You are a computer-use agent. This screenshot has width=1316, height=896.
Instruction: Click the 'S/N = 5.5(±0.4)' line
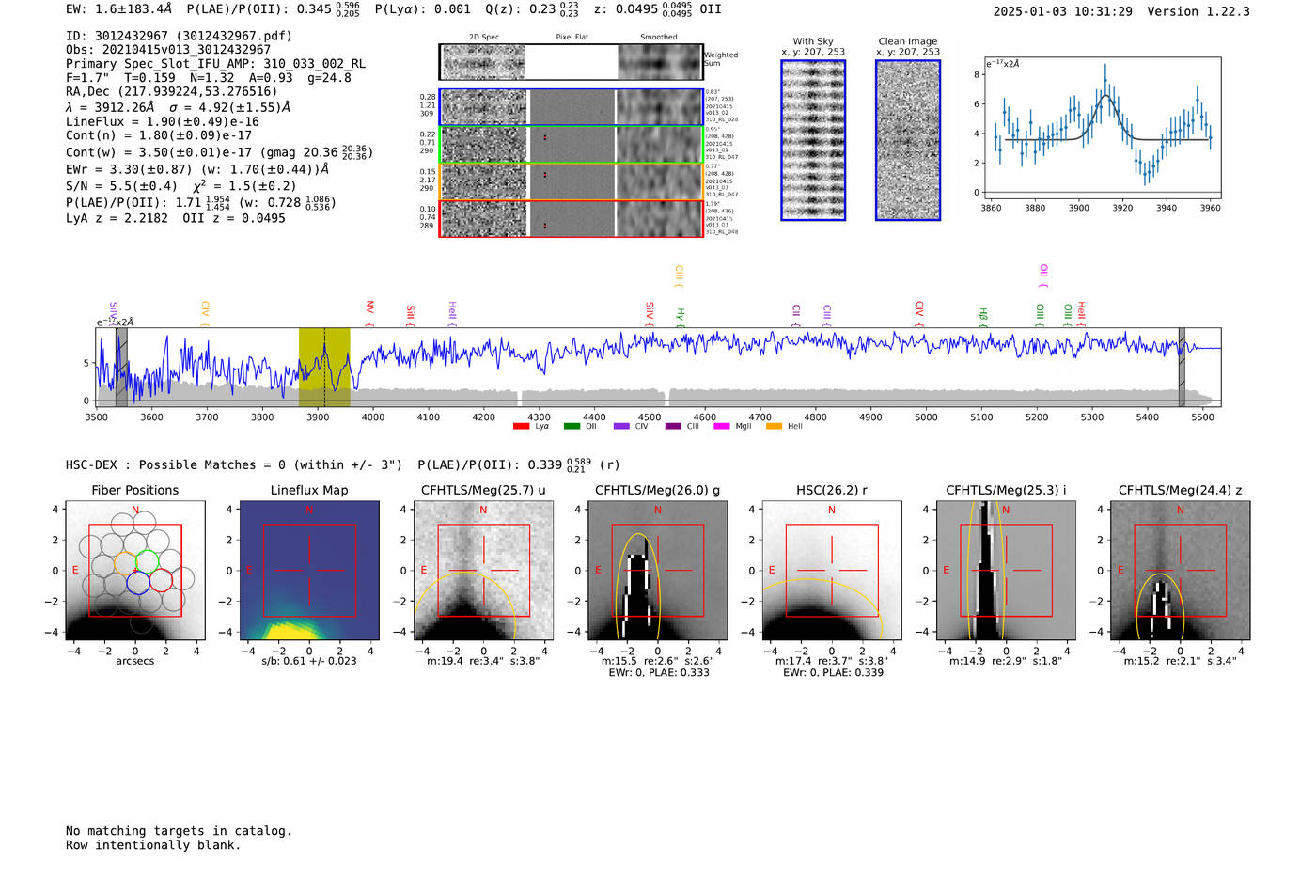point(180,185)
